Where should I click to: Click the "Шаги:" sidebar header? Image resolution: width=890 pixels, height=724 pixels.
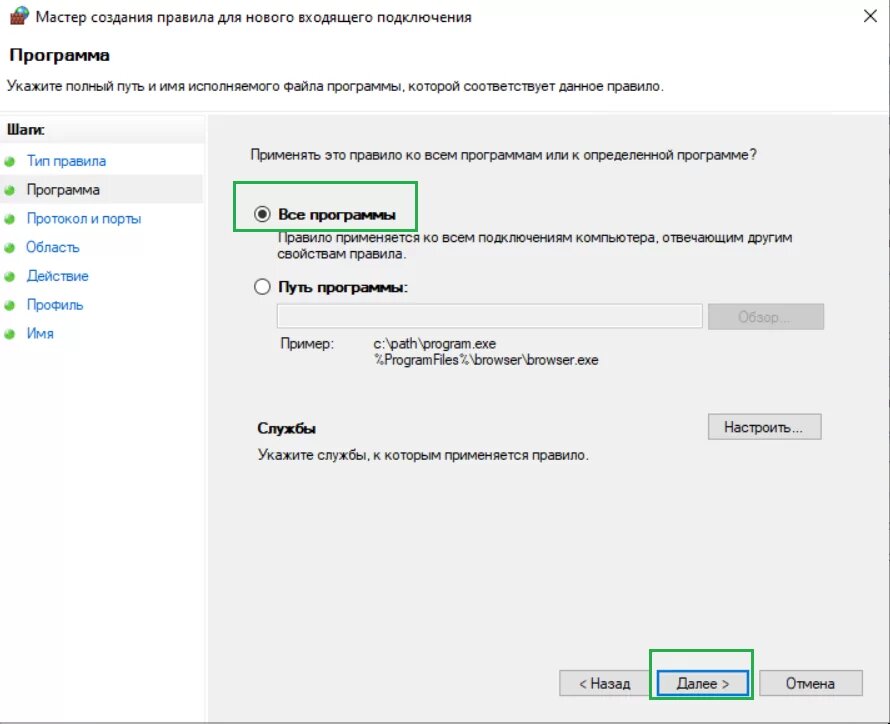26,130
